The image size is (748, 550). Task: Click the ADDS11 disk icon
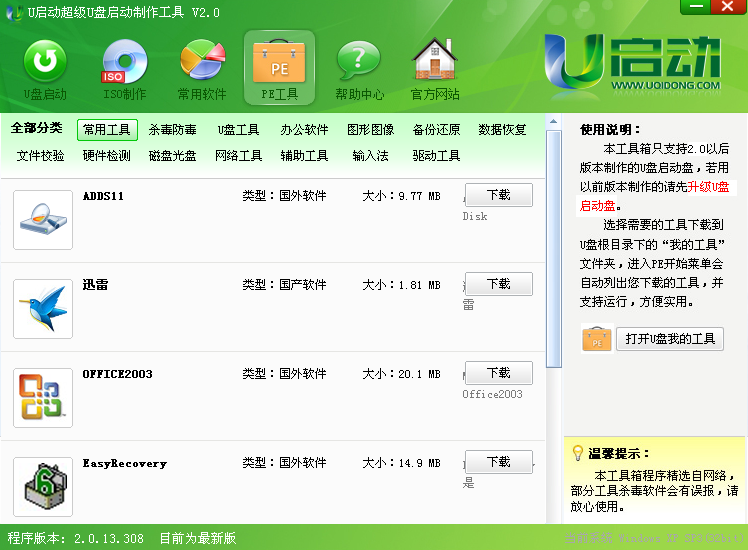[x=43, y=220]
